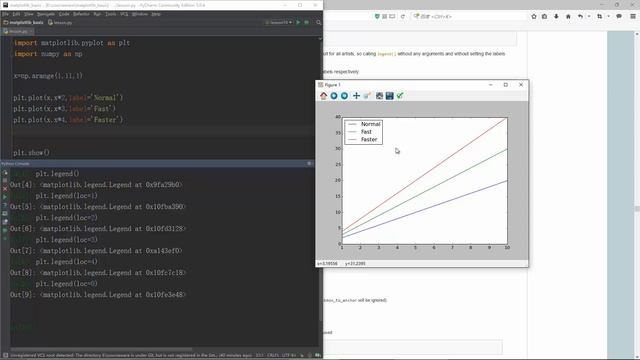This screenshot has width=640, height=360.
Task: Click the 'plt.legend(loc=1)' console line
Action: coord(67,196)
